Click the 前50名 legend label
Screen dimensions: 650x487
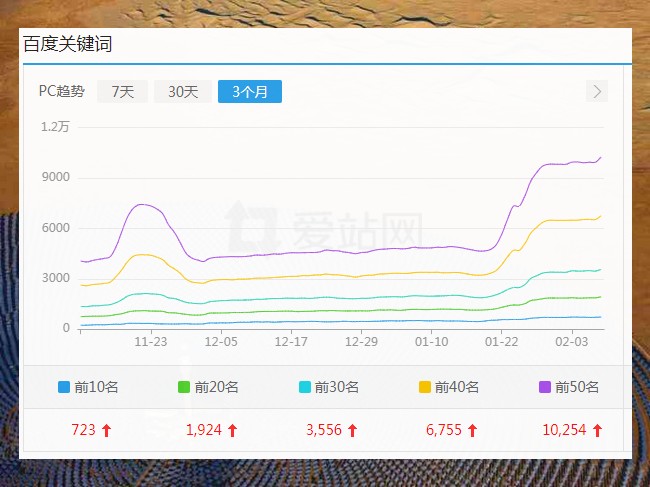tap(577, 387)
